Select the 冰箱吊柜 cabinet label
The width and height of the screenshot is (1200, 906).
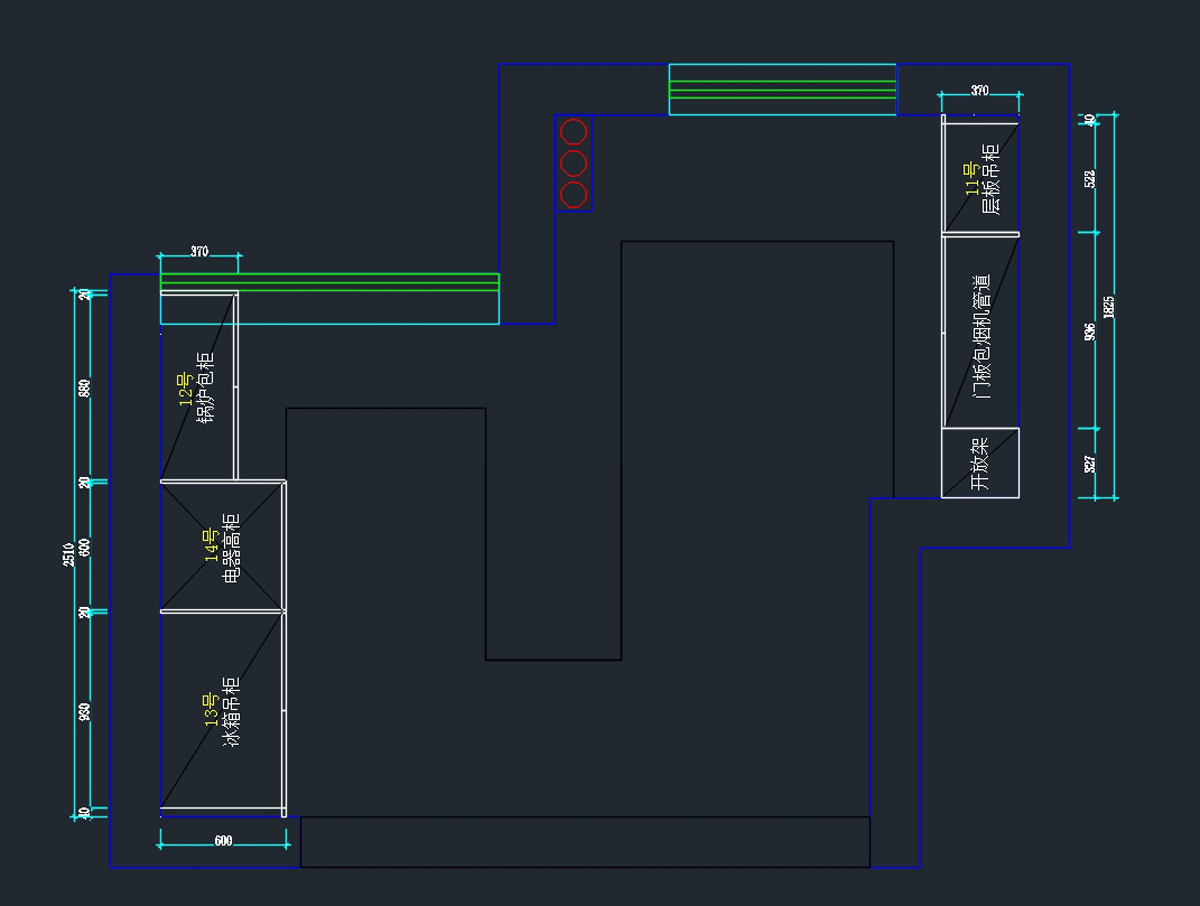point(231,711)
